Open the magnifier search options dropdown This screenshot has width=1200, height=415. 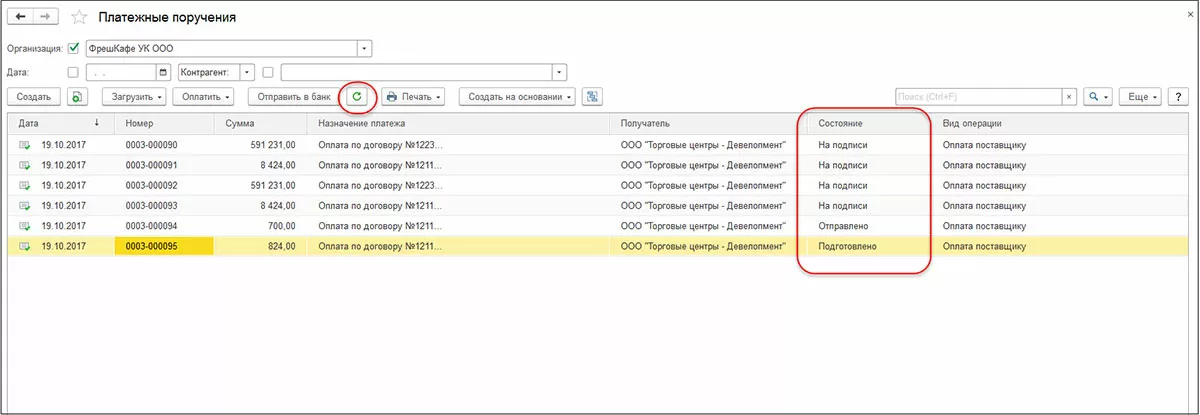1098,97
